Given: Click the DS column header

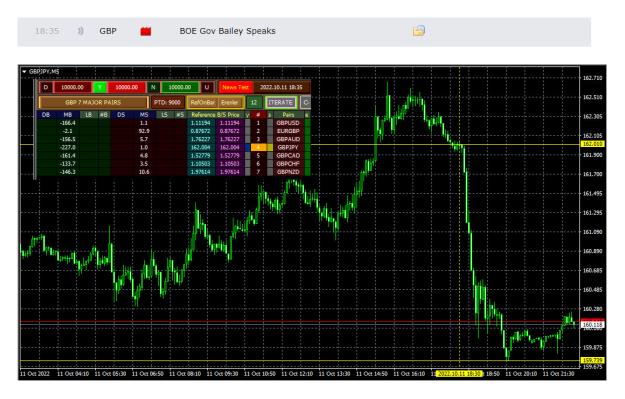Looking at the screenshot, I should click(121, 115).
